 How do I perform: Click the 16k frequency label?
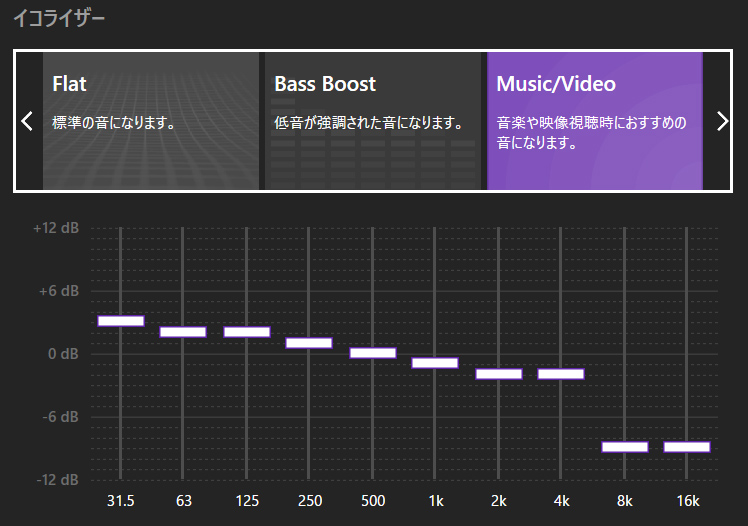688,501
